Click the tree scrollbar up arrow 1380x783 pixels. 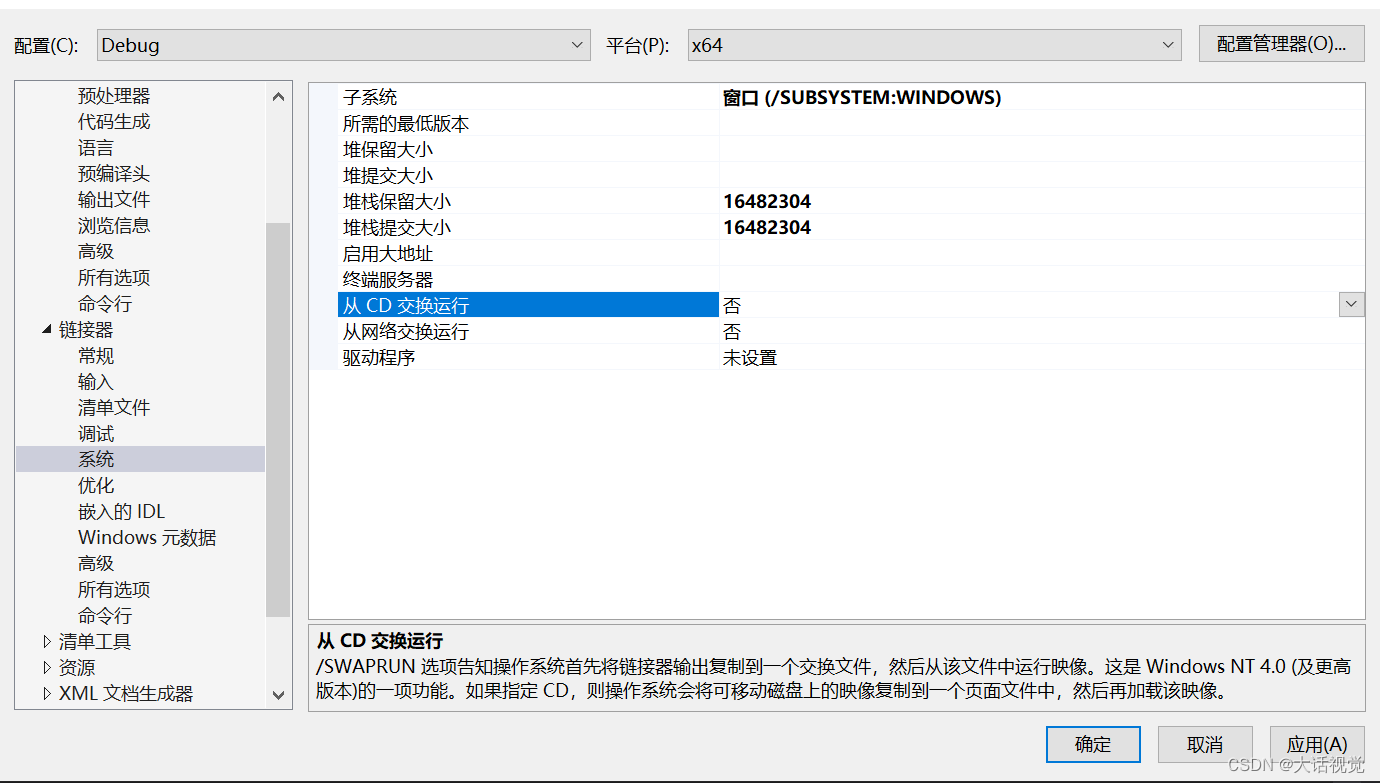click(278, 97)
